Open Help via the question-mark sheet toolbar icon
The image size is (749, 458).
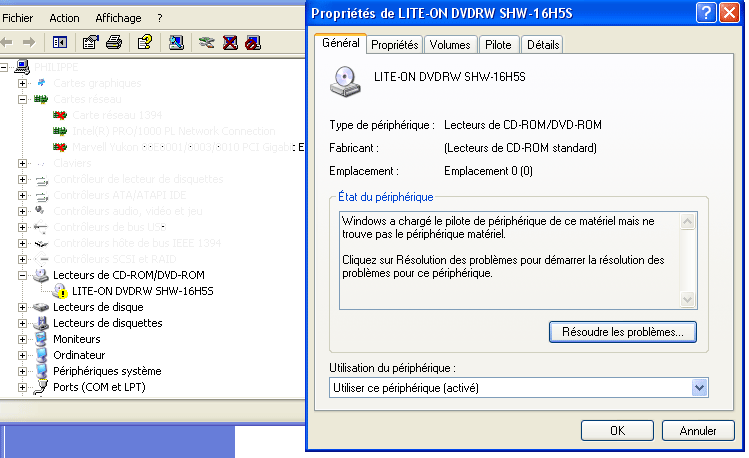[x=145, y=43]
